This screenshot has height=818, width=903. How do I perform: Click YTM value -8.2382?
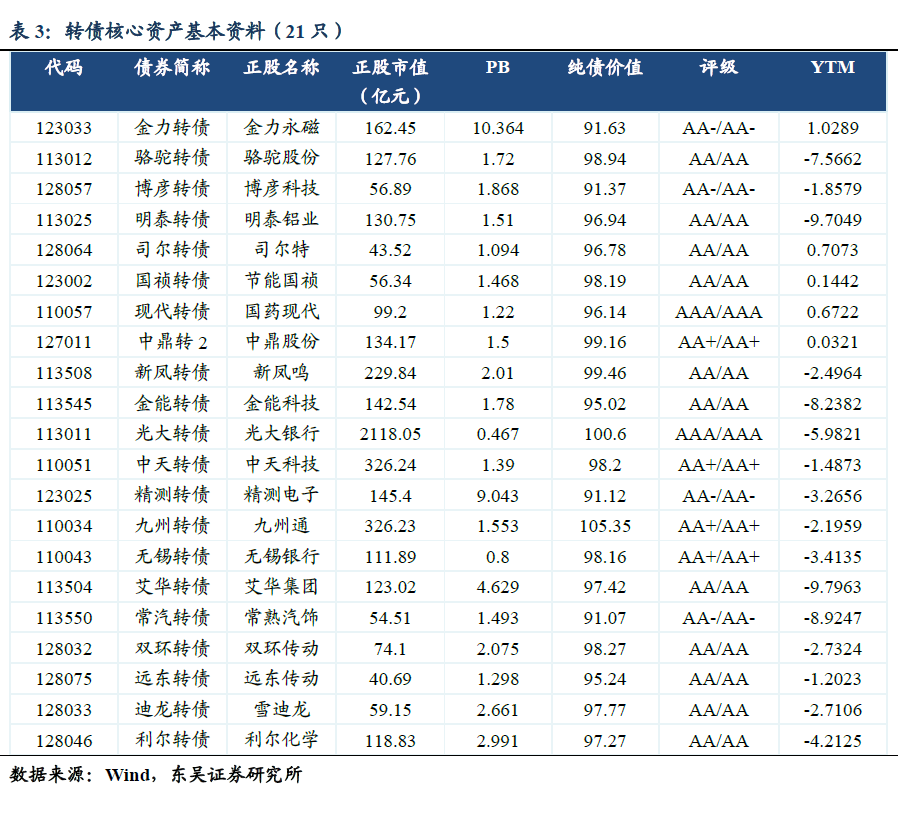coord(833,404)
